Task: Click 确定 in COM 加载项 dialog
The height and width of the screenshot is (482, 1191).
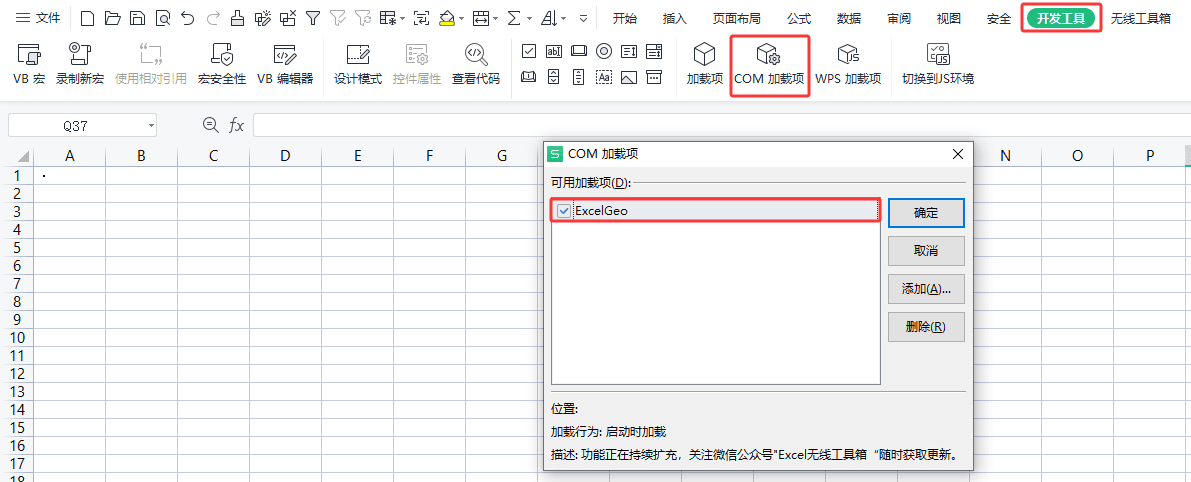Action: 926,213
